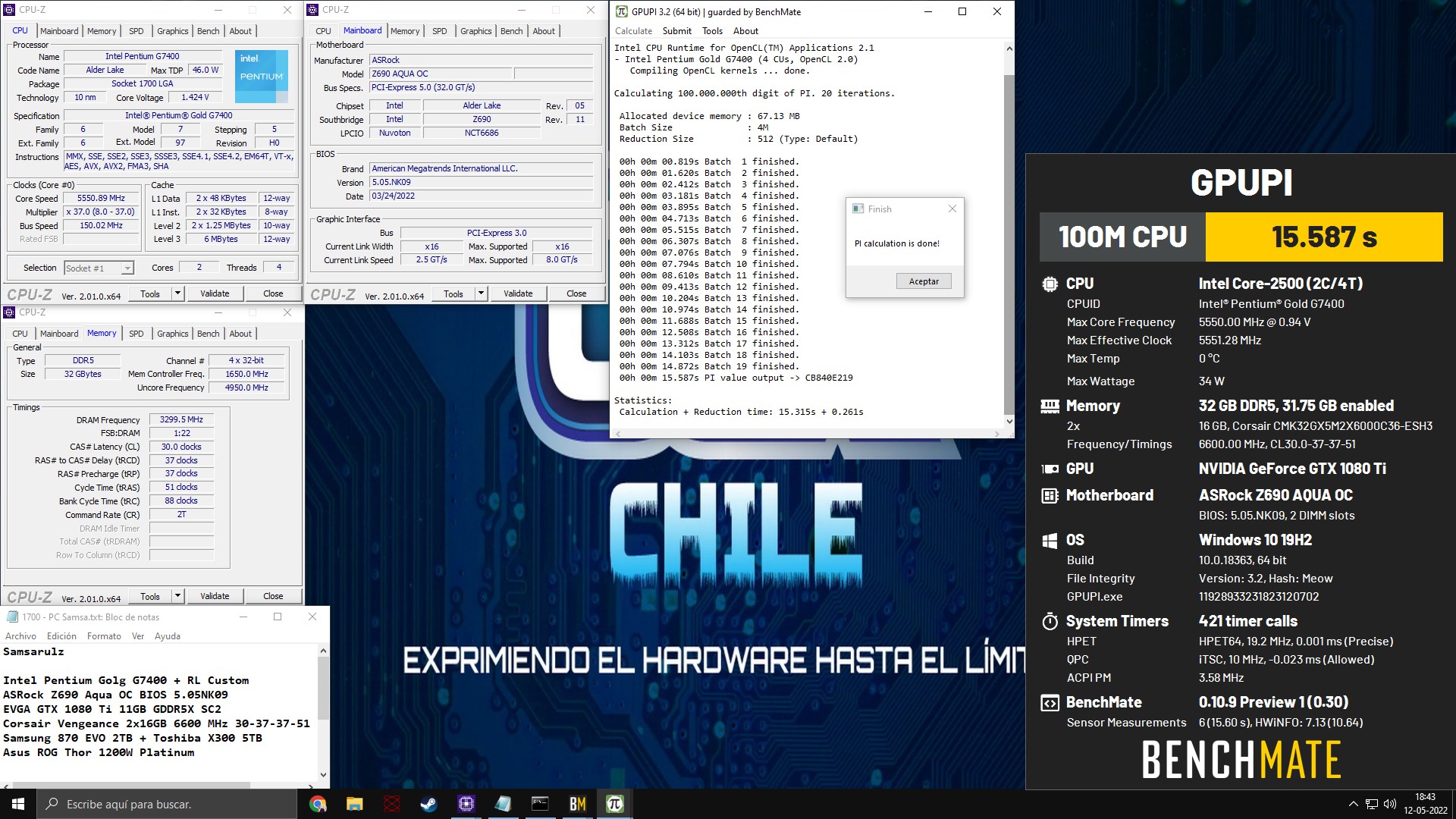The width and height of the screenshot is (1456, 819).
Task: Click Close in CPU-Z Memory window
Action: (x=273, y=596)
